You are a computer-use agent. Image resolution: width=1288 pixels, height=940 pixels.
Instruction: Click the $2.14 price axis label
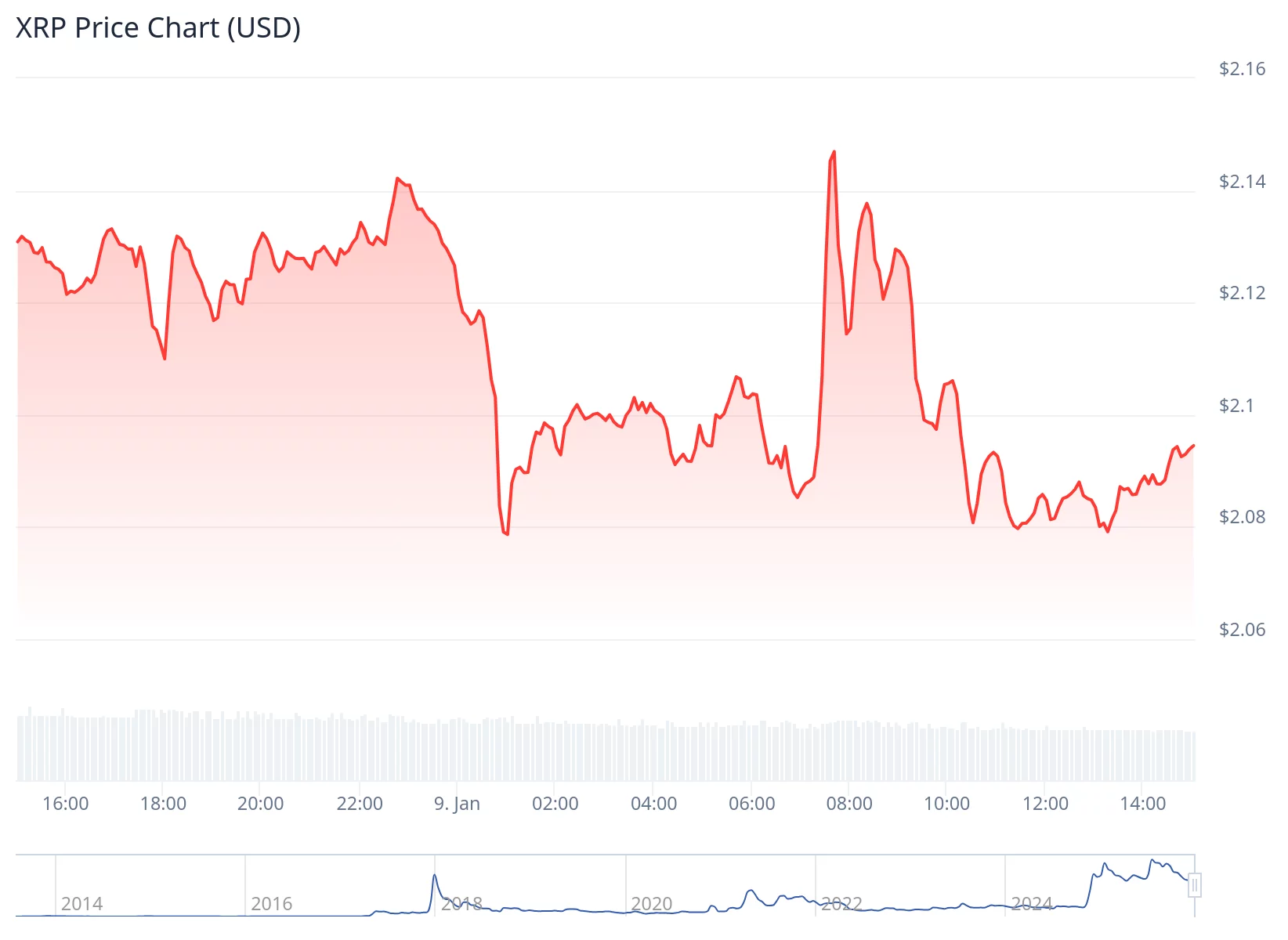click(x=1242, y=182)
